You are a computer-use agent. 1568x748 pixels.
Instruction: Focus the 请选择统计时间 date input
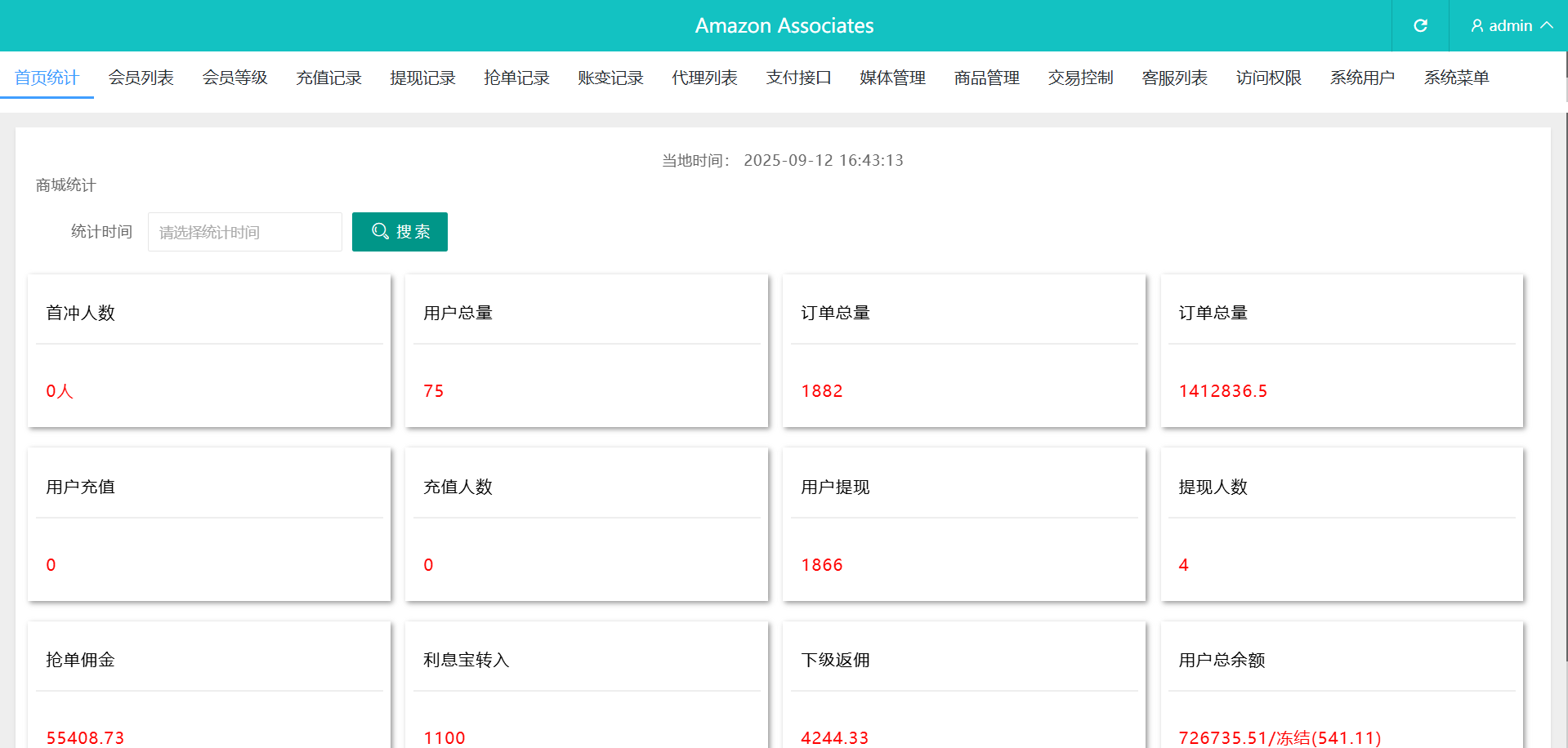pos(244,232)
